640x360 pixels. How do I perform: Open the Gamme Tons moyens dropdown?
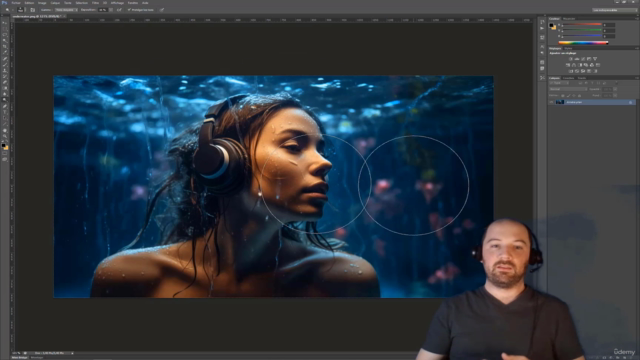(x=67, y=10)
